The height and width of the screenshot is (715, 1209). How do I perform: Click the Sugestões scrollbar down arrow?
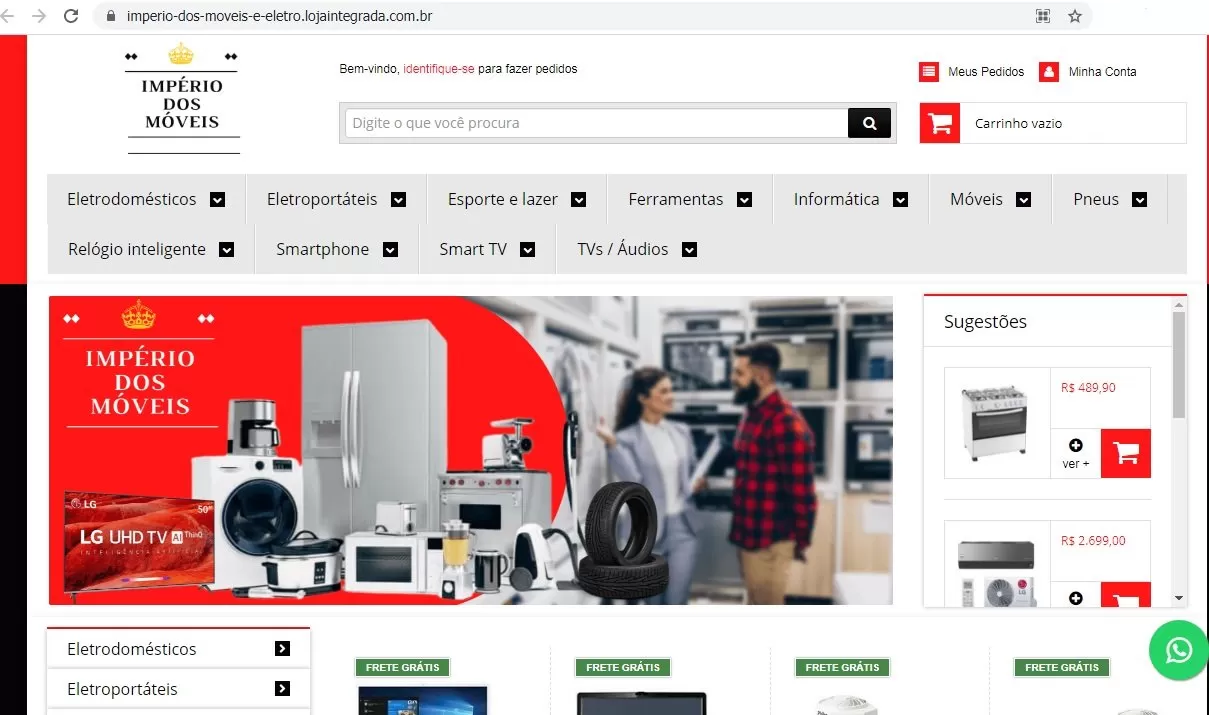point(1179,598)
